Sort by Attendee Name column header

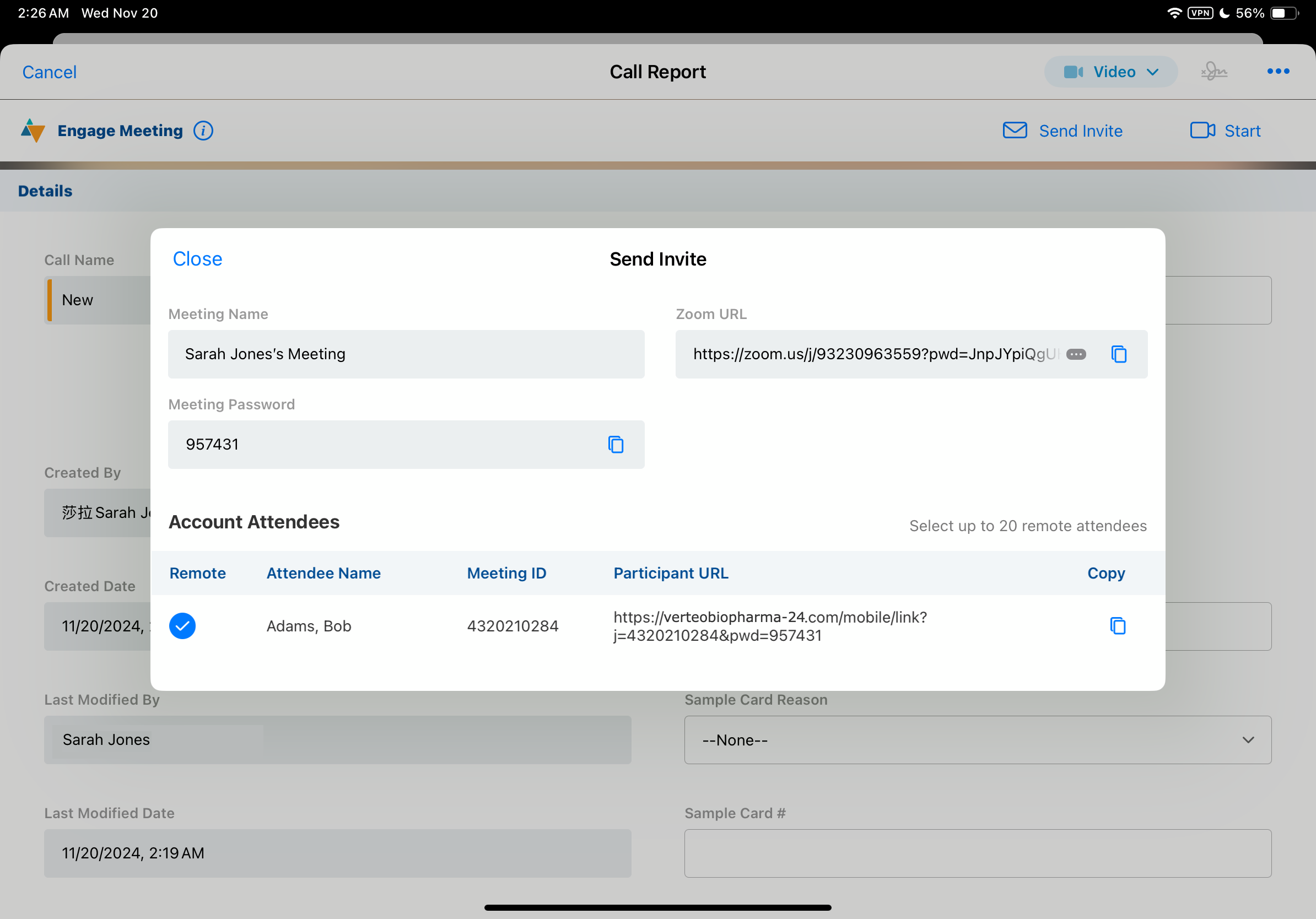(323, 573)
